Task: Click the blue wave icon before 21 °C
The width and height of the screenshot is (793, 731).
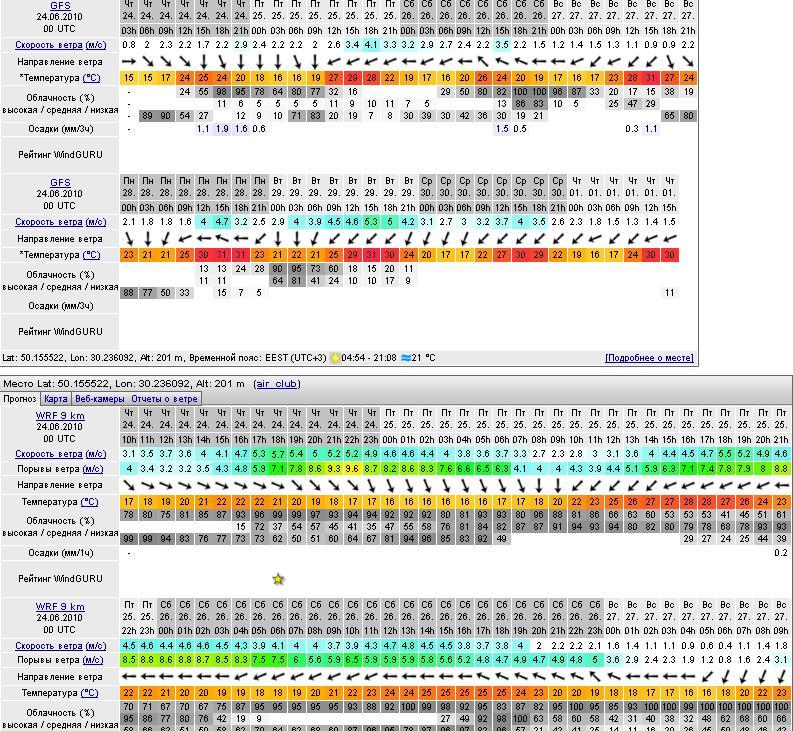Action: [404, 358]
